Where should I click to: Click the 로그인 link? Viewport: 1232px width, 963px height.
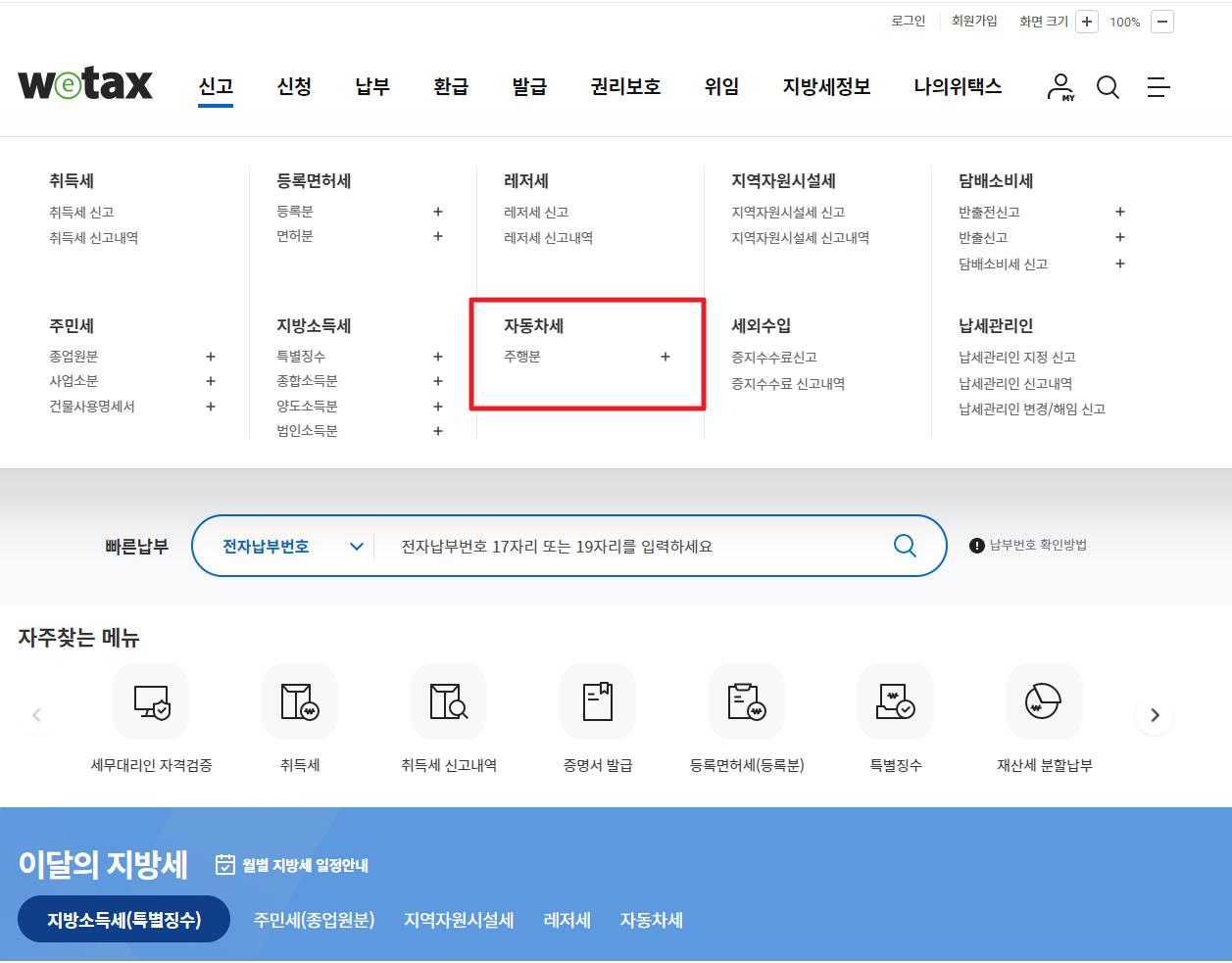908,21
